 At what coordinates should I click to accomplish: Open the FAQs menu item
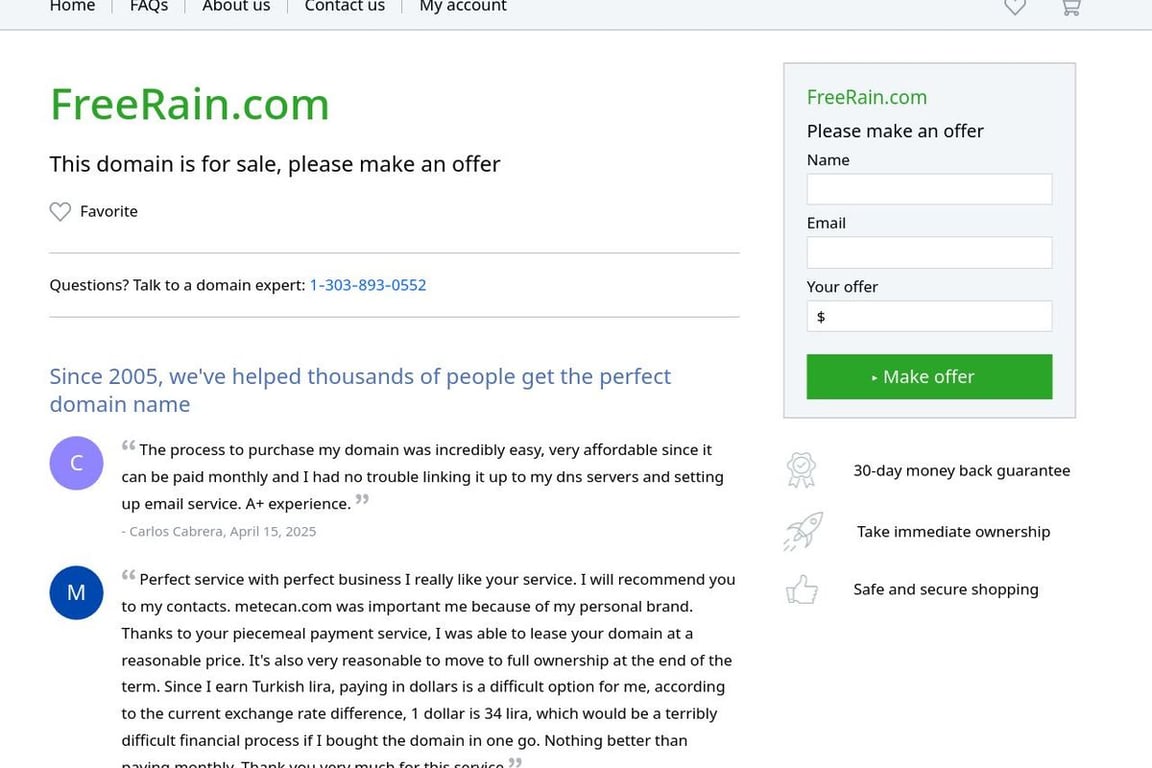point(149,7)
